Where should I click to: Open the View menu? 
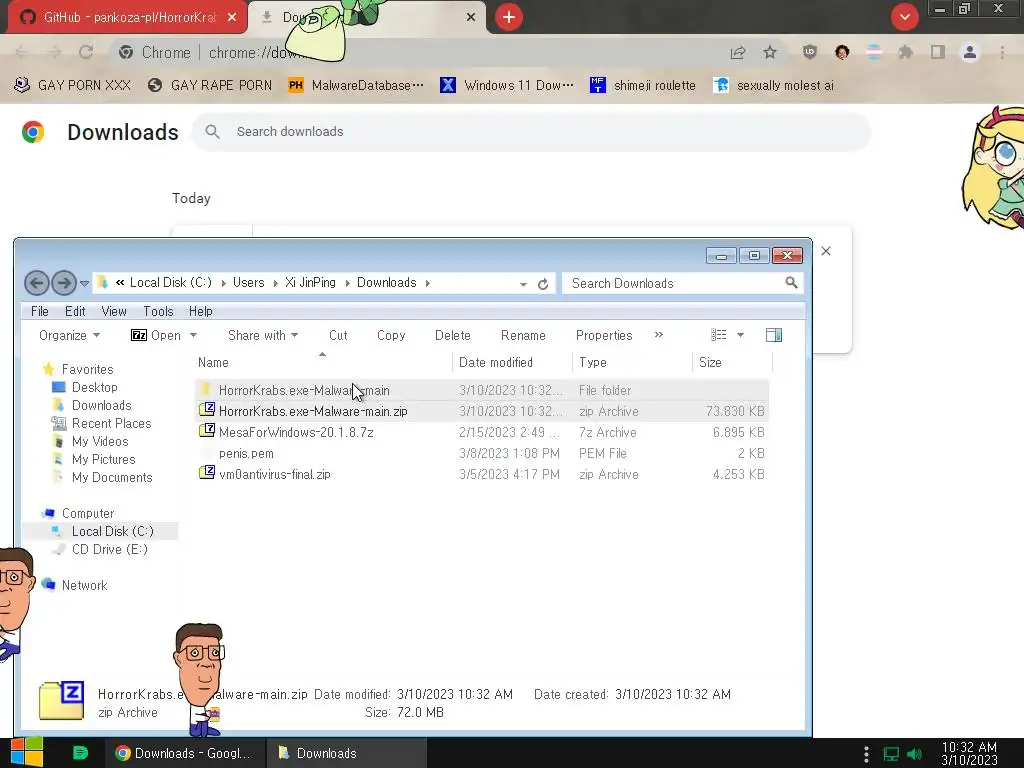(114, 311)
